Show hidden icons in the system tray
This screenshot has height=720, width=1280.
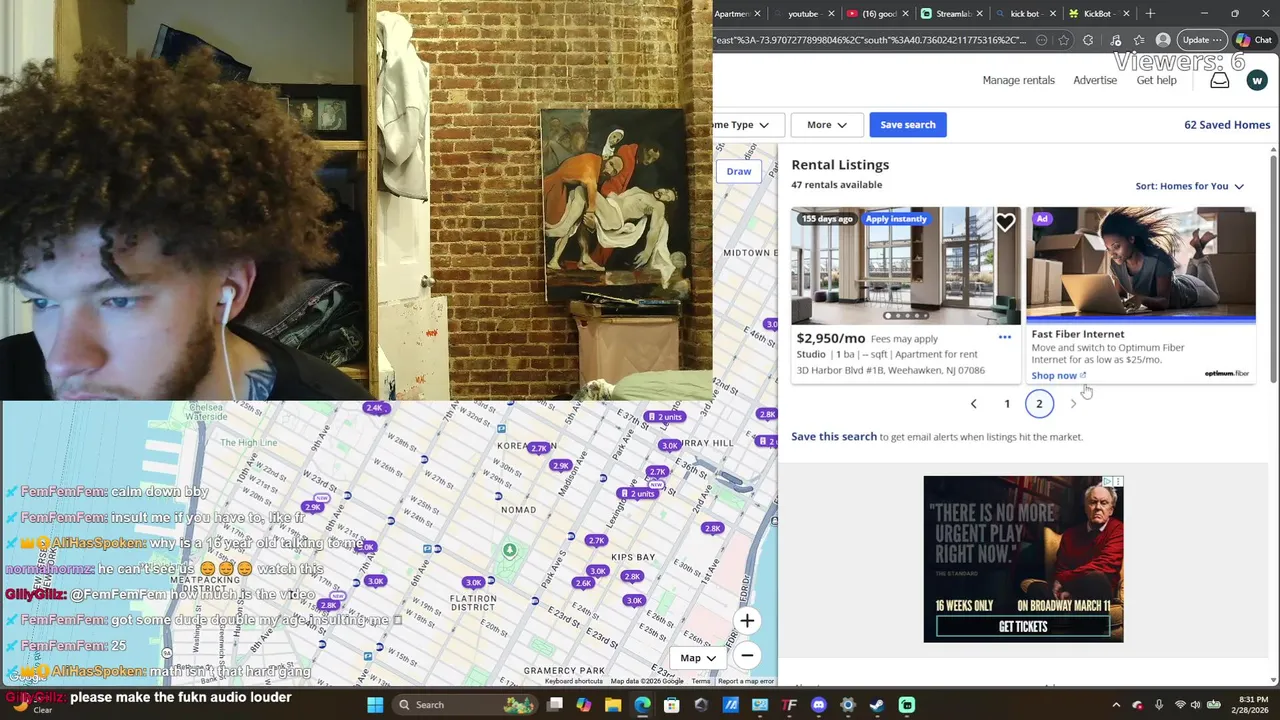click(1116, 705)
